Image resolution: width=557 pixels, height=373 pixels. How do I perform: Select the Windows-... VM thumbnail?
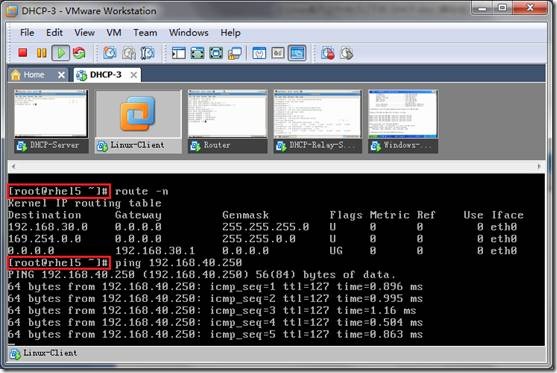point(403,121)
